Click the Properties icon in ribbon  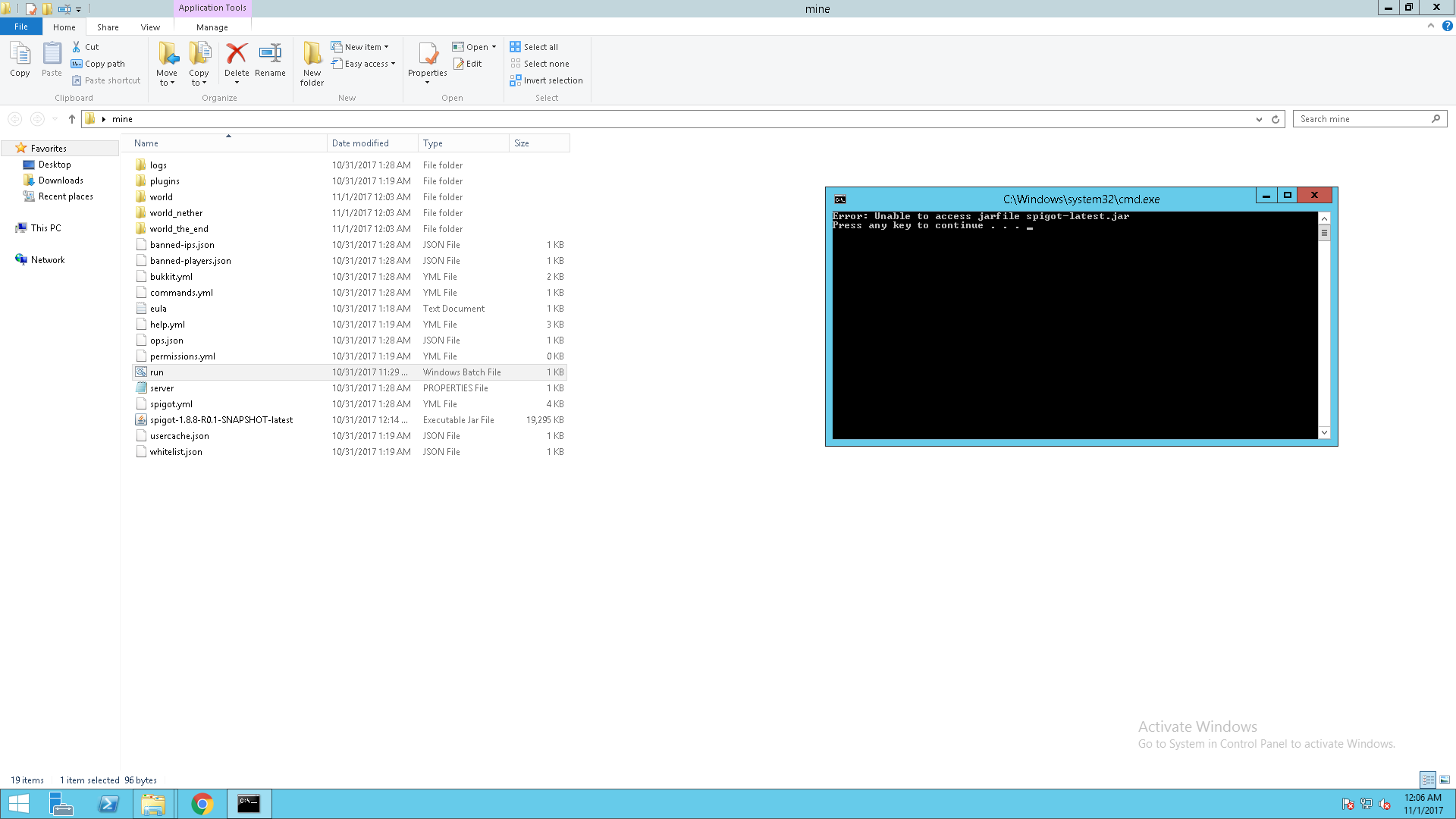coord(428,55)
